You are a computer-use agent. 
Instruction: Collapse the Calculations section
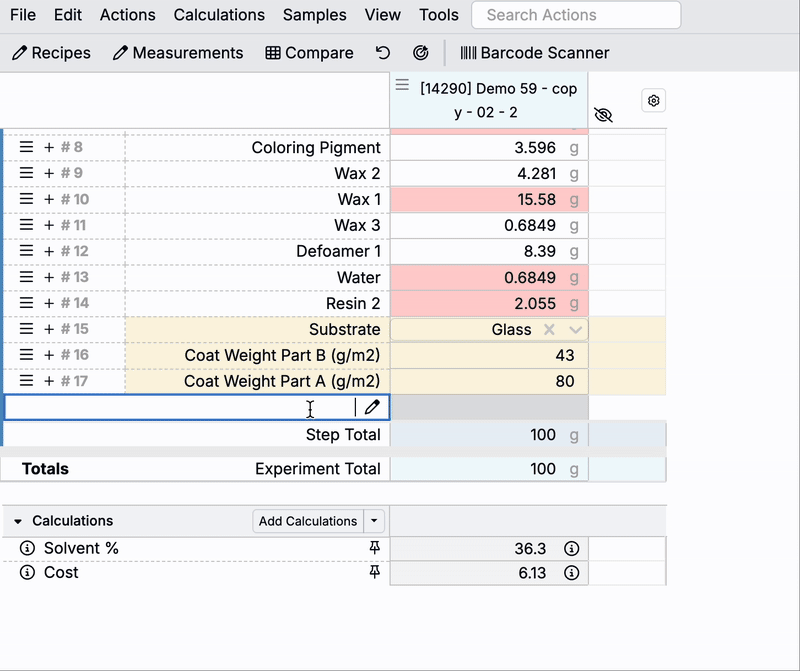point(18,521)
